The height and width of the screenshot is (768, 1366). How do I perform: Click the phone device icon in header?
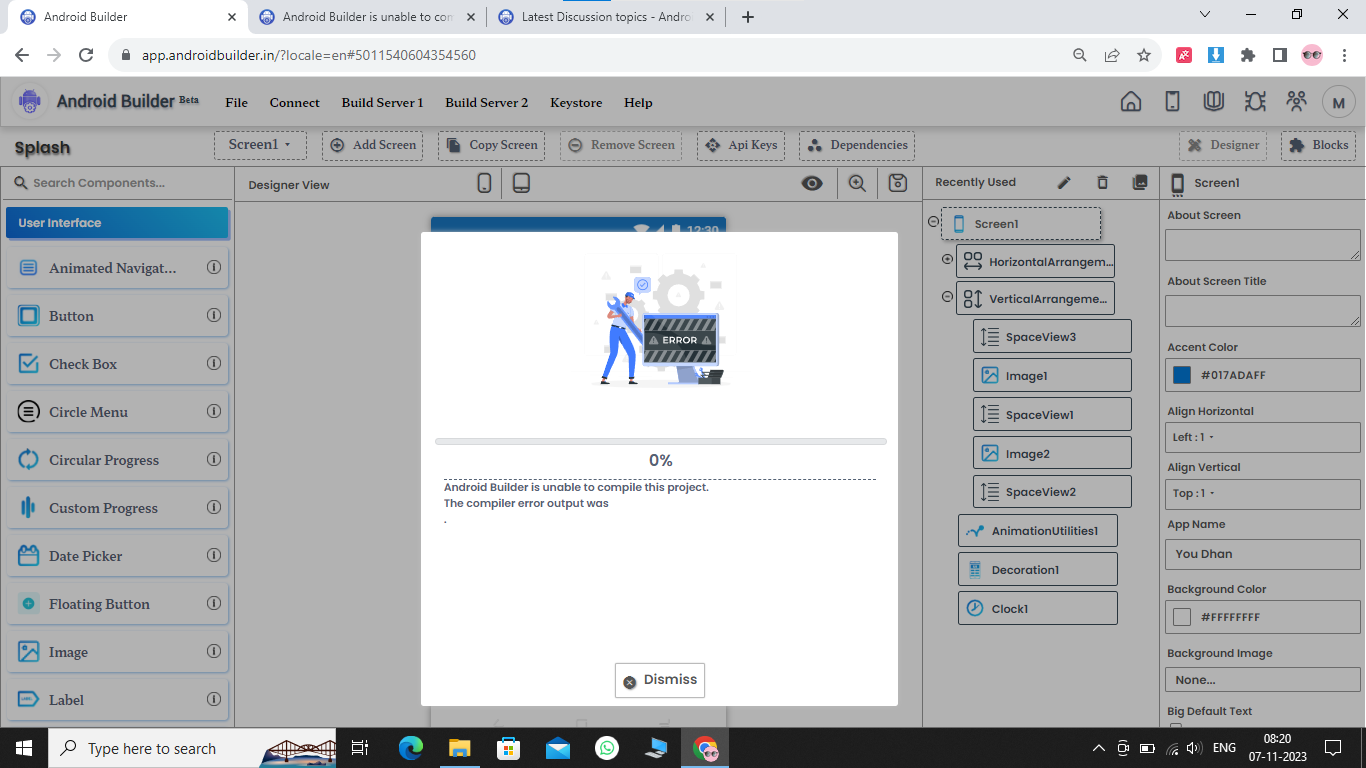1173,101
